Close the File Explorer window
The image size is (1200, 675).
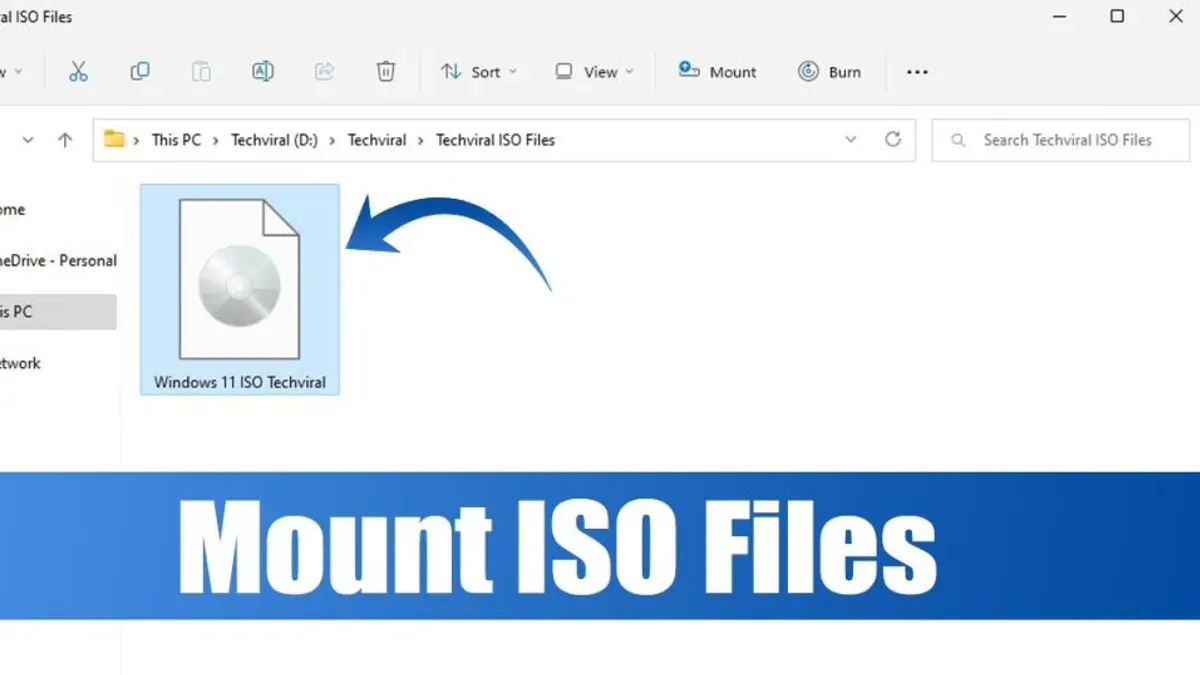(1176, 16)
